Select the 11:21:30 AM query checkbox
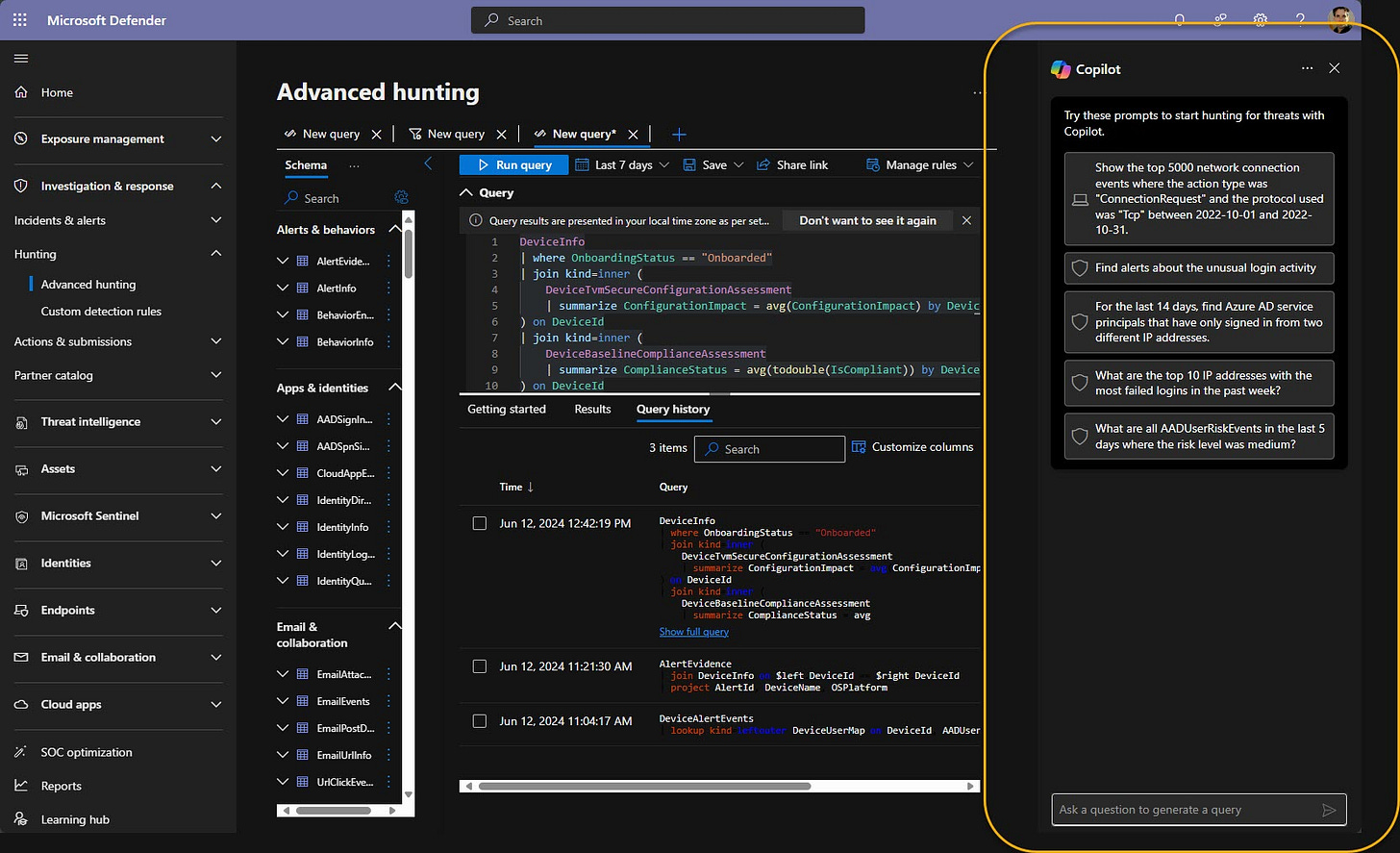 click(x=480, y=665)
